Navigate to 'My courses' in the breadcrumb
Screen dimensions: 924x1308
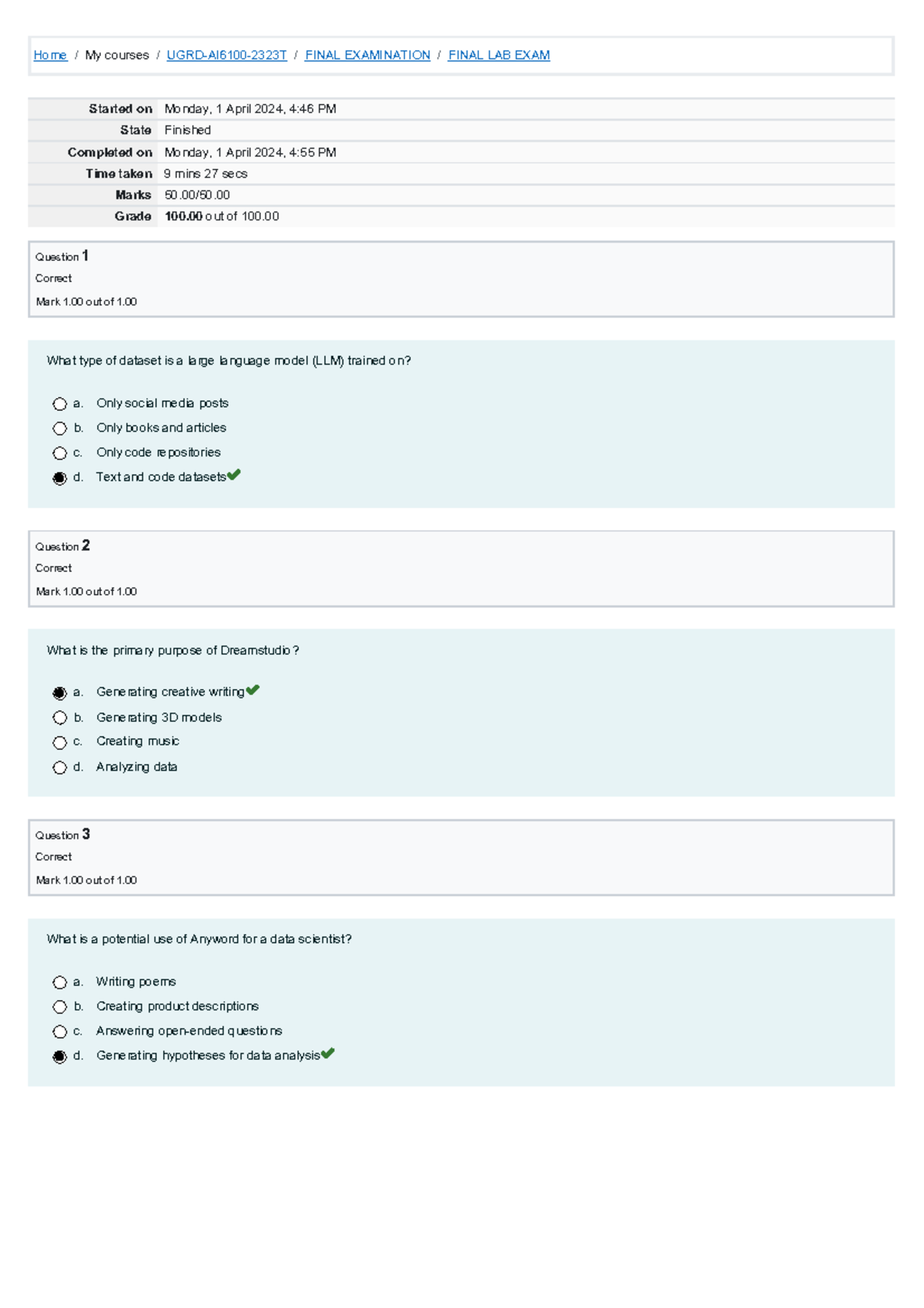click(x=116, y=55)
